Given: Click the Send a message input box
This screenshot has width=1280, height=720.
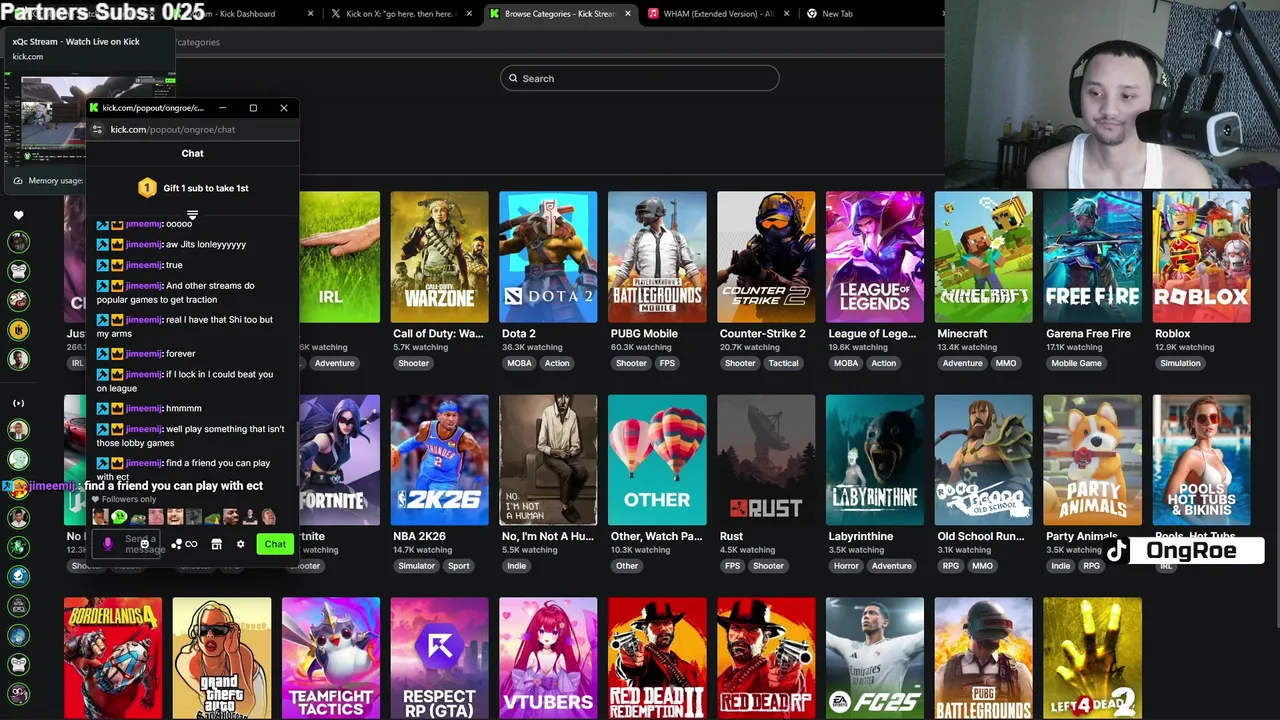Looking at the screenshot, I should click(x=128, y=544).
